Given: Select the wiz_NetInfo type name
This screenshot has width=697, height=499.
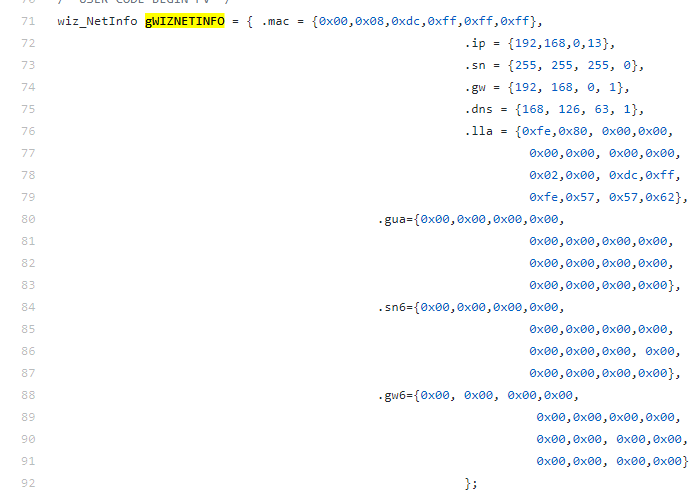Looking at the screenshot, I should [x=97, y=21].
